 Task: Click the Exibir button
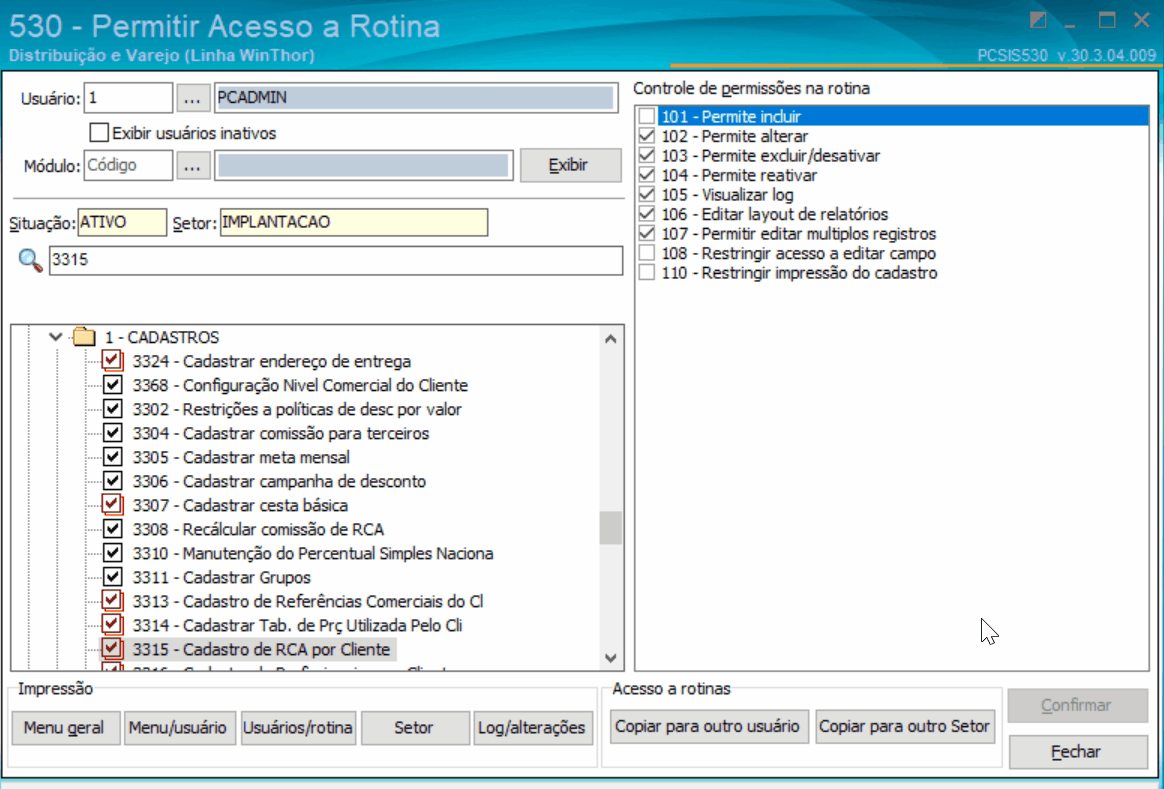click(569, 166)
